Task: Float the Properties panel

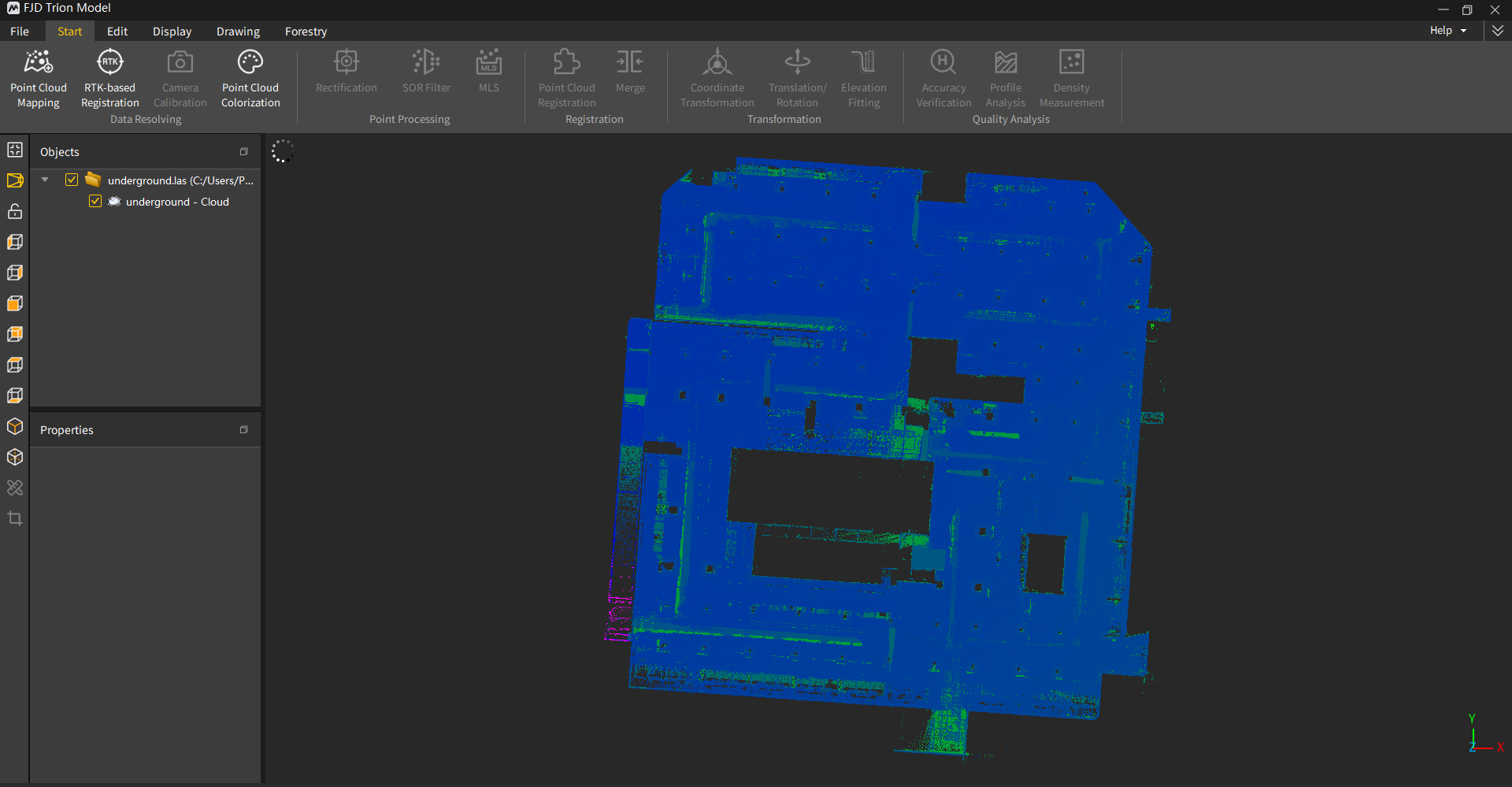Action: click(x=243, y=429)
